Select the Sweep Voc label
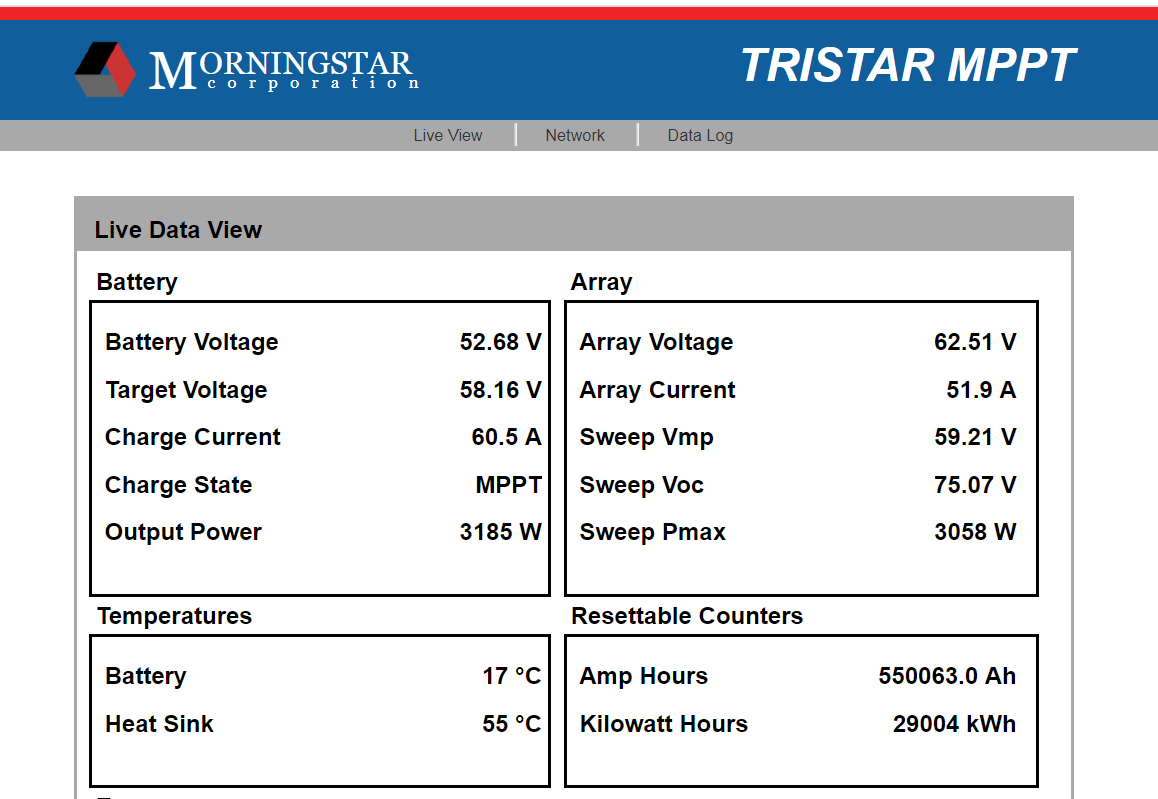This screenshot has height=799, width=1158. pos(641,485)
